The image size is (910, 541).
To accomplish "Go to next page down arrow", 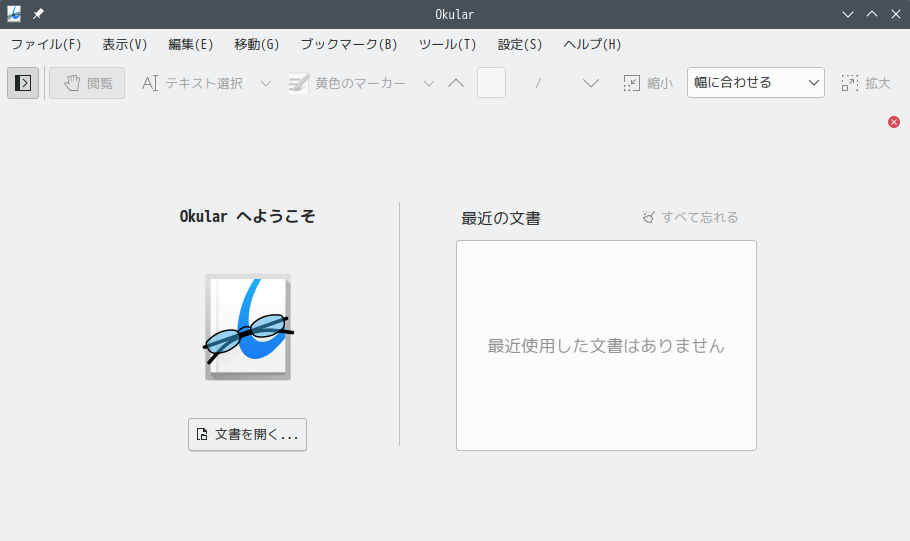I will tap(591, 83).
